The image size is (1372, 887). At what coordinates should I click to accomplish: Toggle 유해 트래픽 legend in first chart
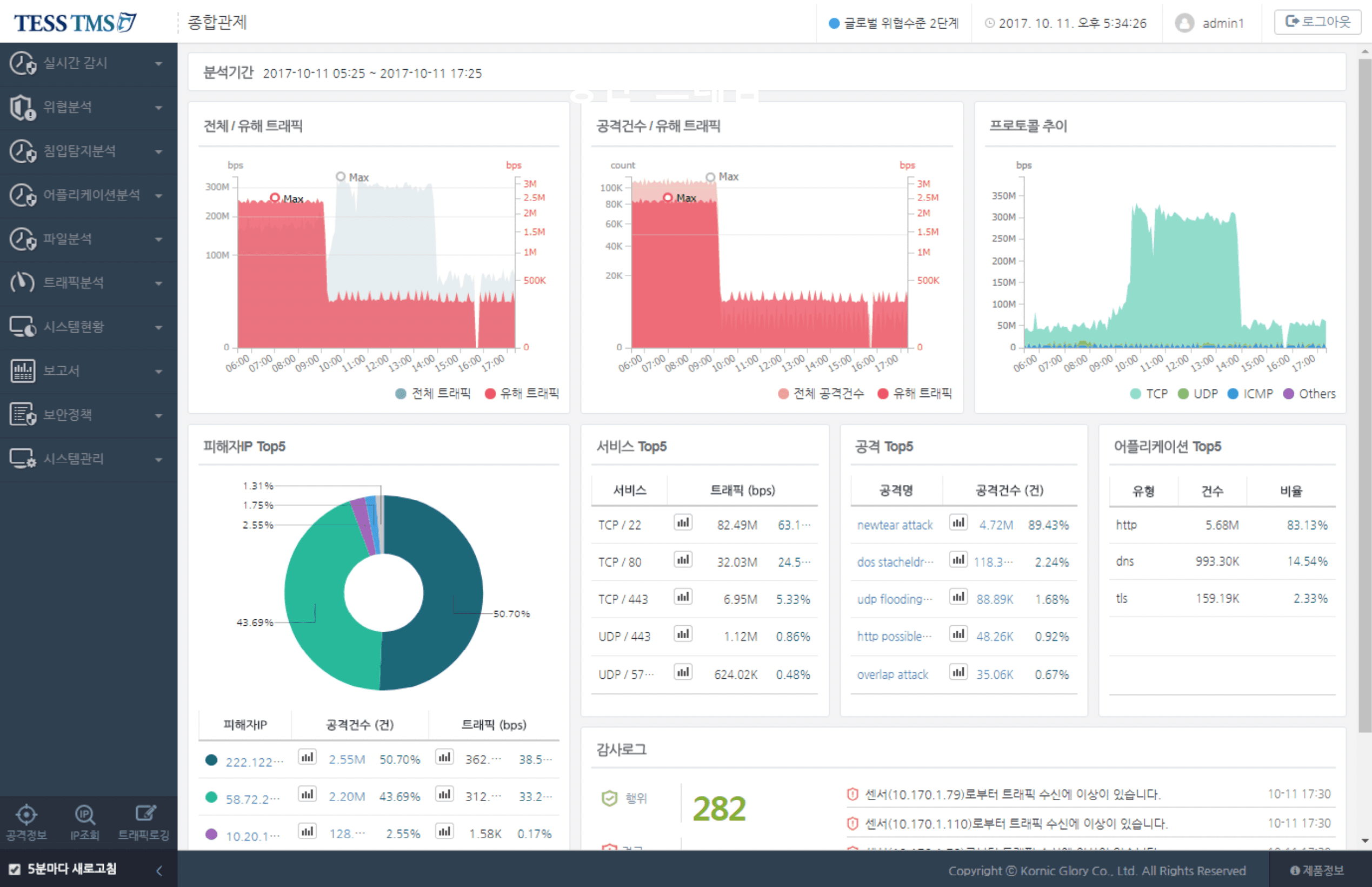pyautogui.click(x=522, y=393)
